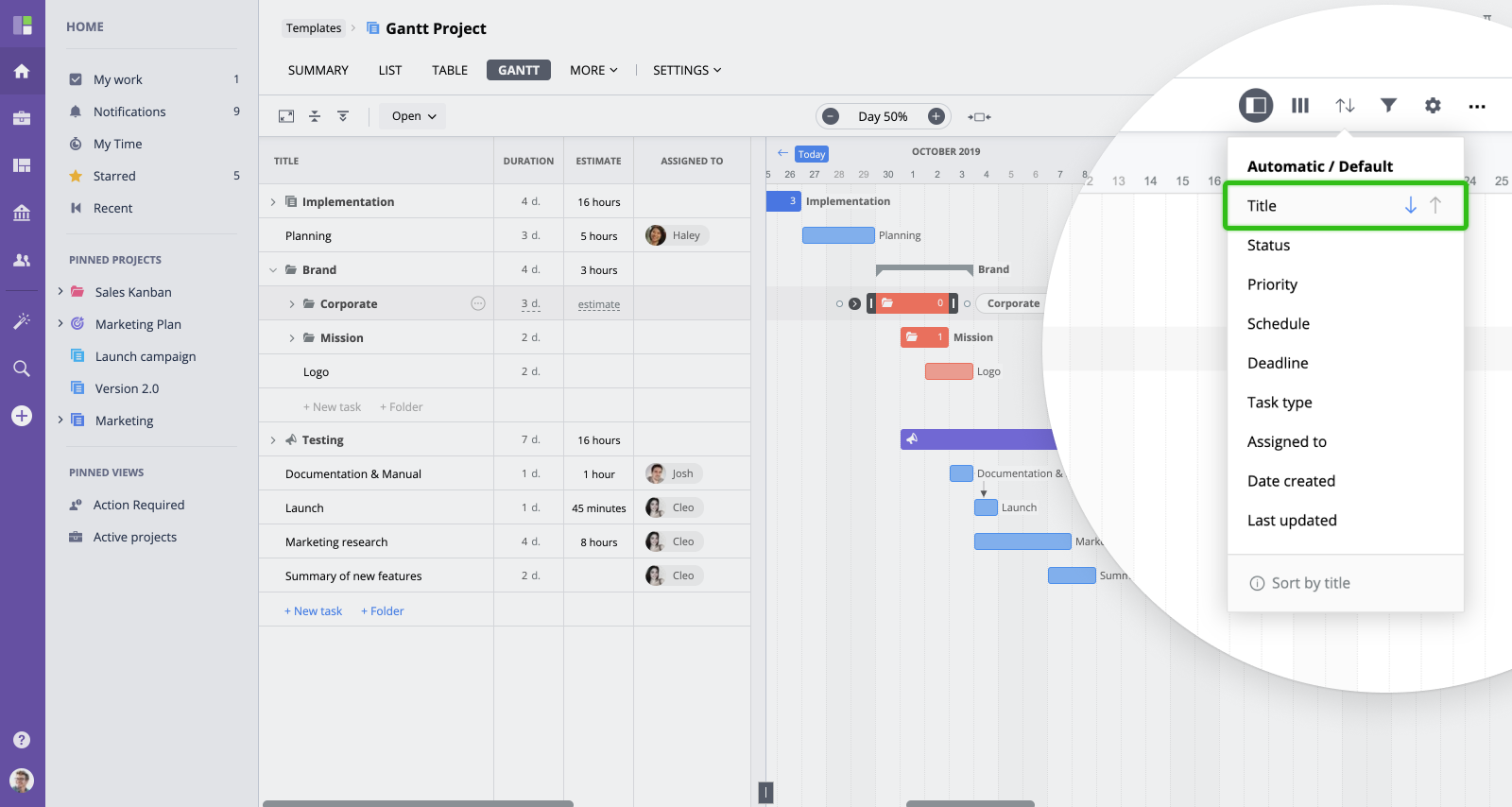Click the red Corporate Gantt bar

point(912,303)
